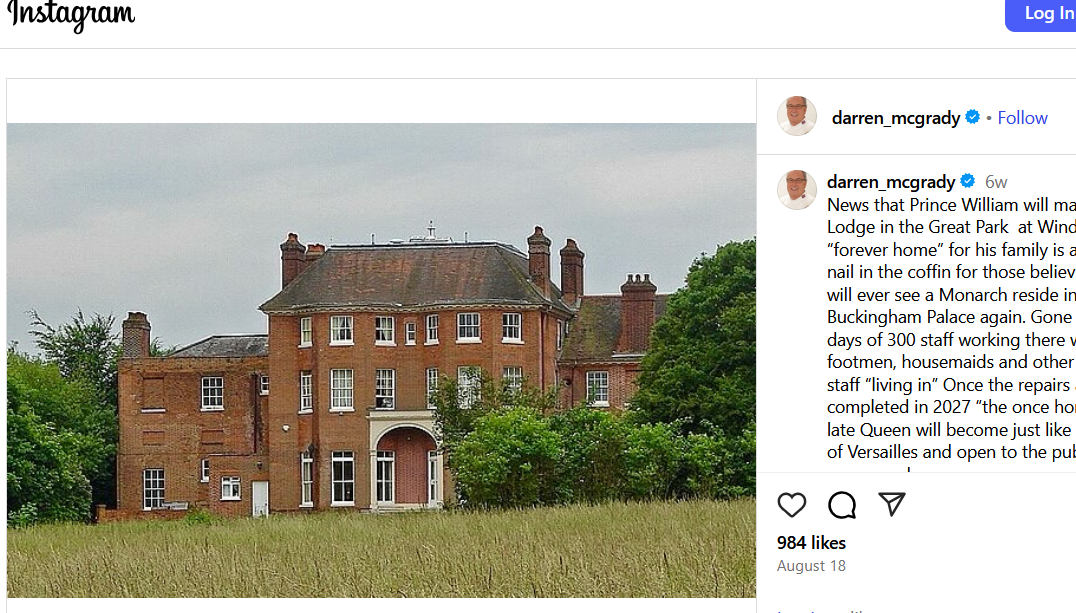The height and width of the screenshot is (613, 1076).
Task: Click the blue Log In button
Action: (x=1041, y=14)
